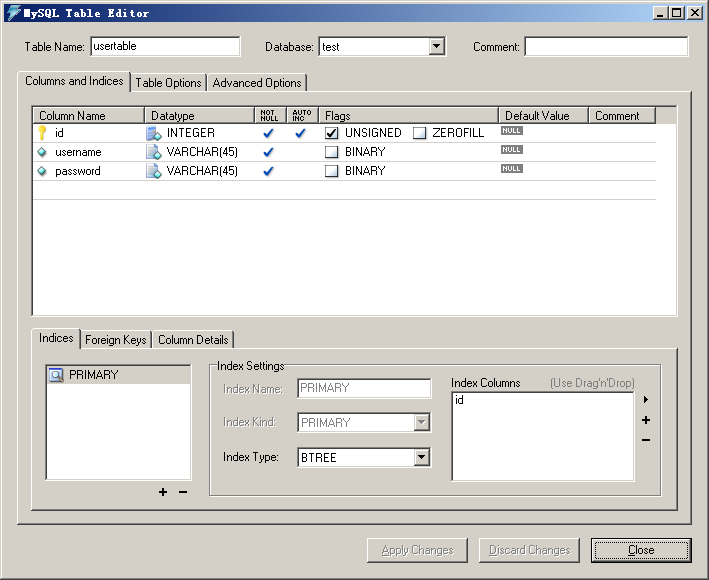Toggle AUTO INC check for id

300,133
